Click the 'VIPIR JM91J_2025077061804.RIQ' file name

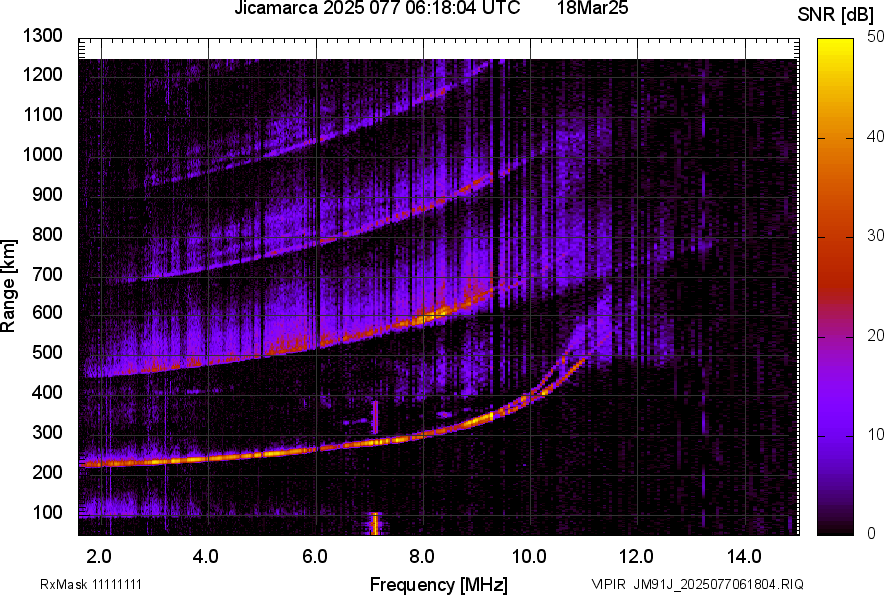[697, 584]
